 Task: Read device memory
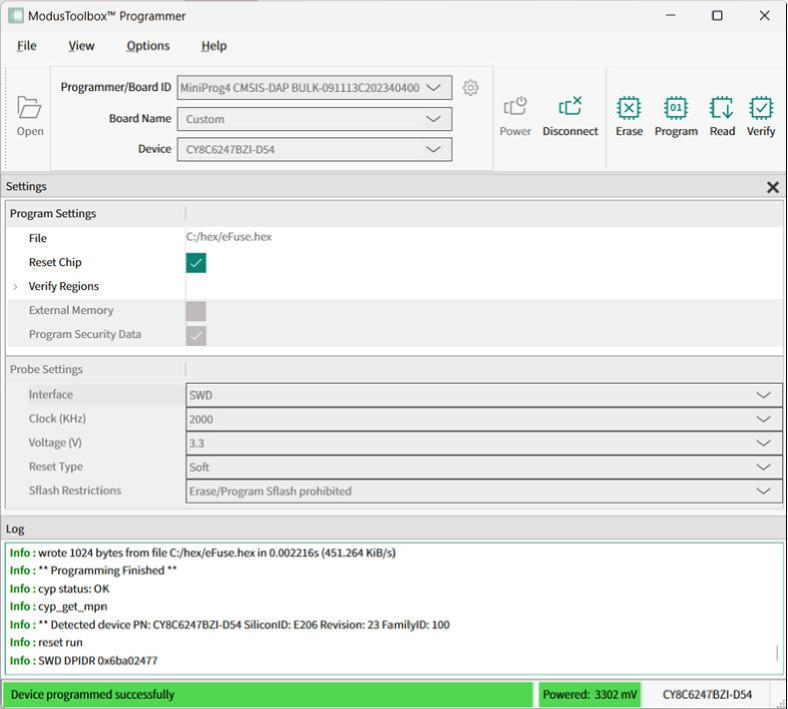coord(722,116)
